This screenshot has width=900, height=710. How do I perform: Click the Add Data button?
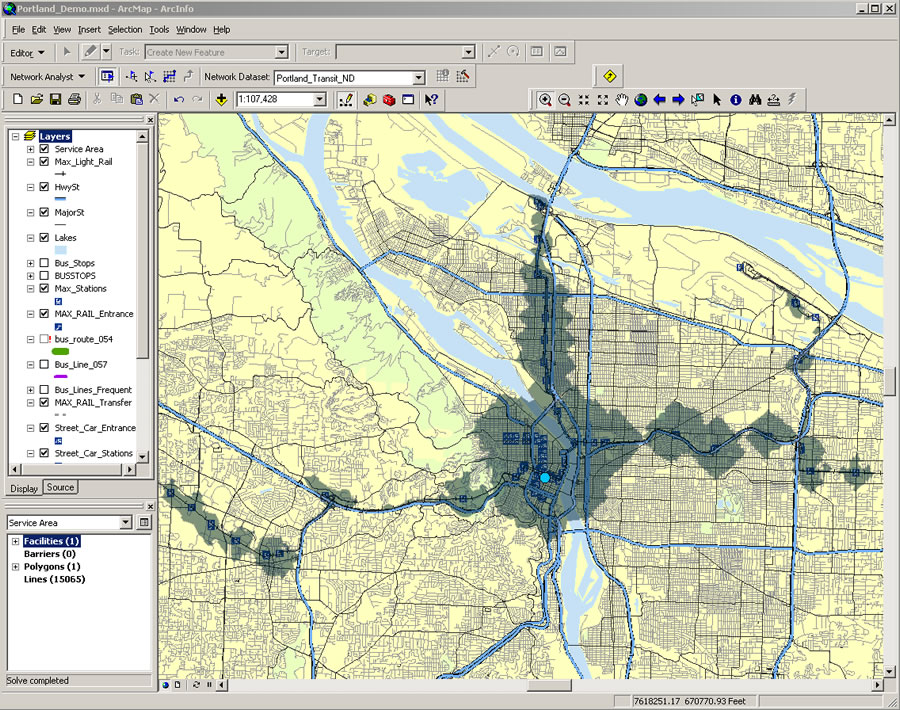[221, 99]
